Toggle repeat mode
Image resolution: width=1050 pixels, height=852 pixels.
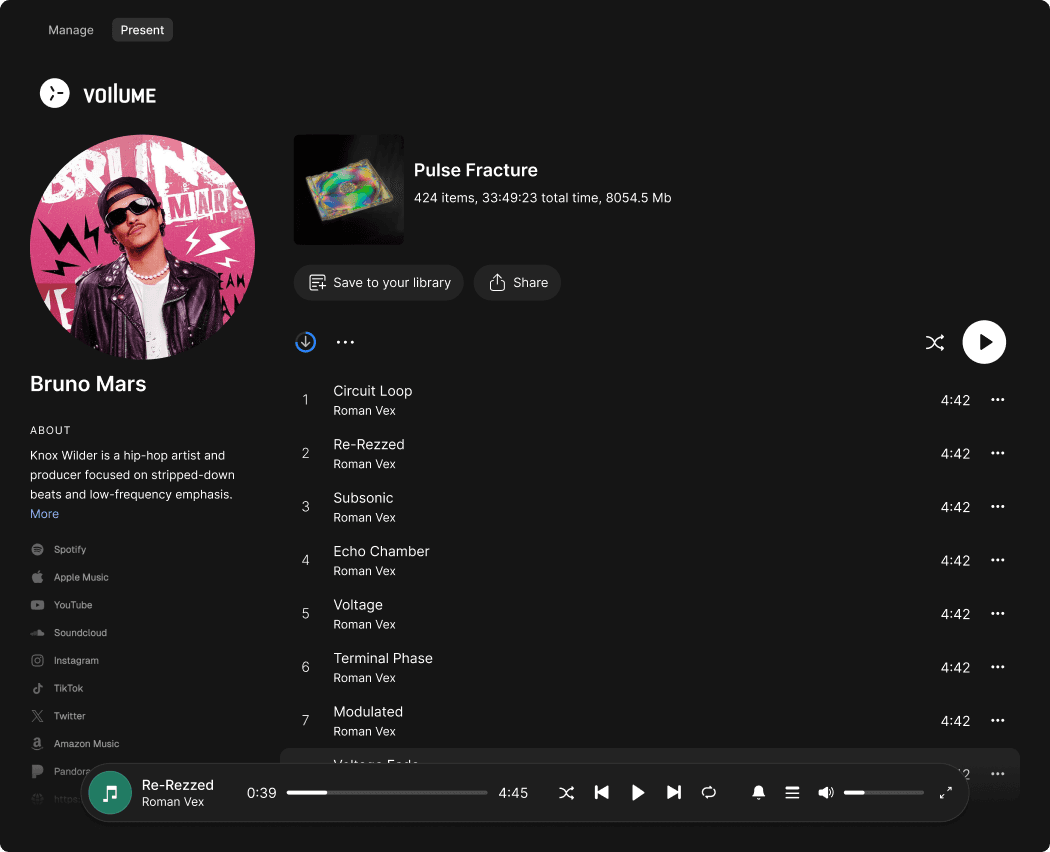coord(708,793)
